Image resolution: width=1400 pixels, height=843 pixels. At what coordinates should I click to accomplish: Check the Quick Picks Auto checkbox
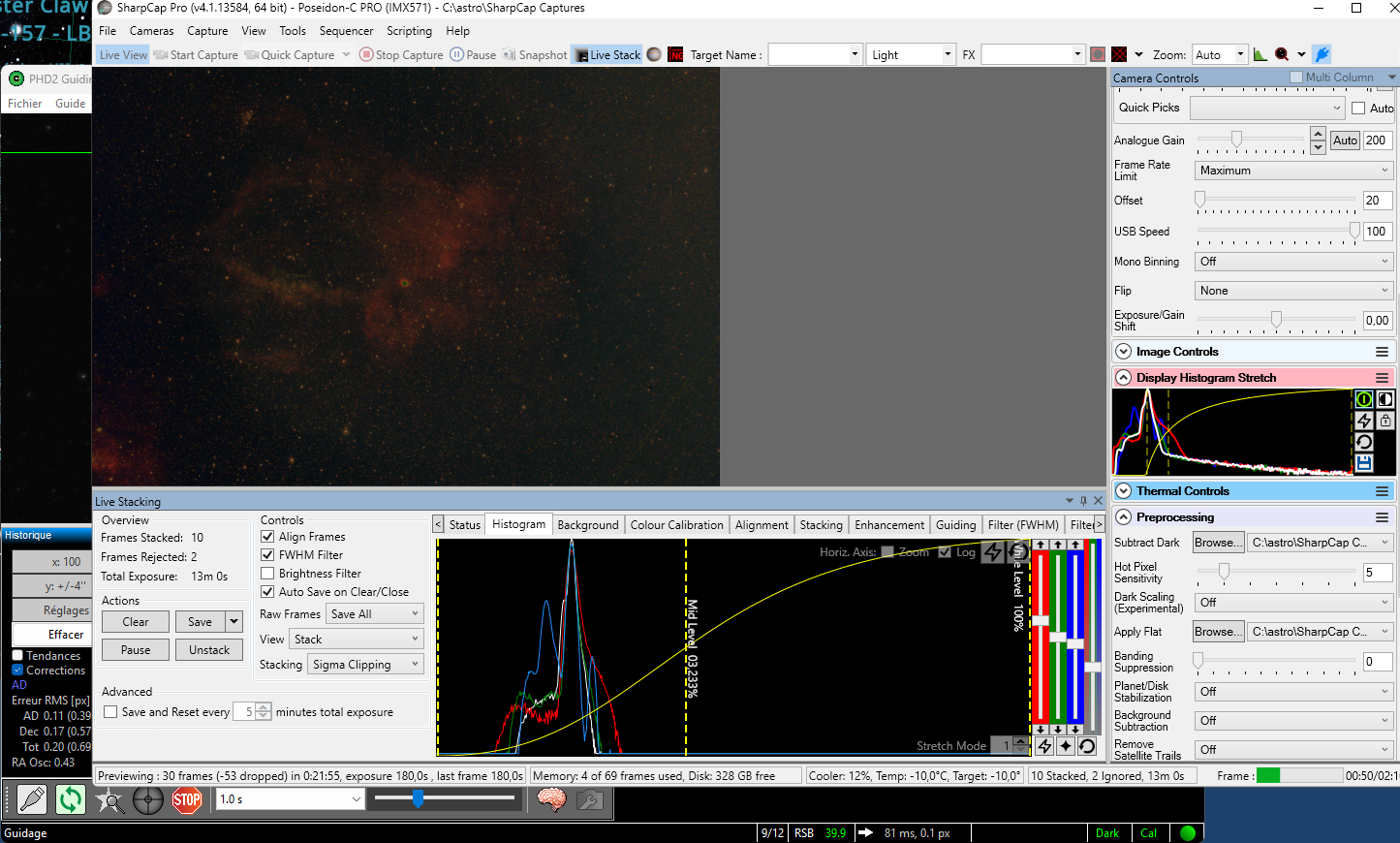(x=1358, y=109)
